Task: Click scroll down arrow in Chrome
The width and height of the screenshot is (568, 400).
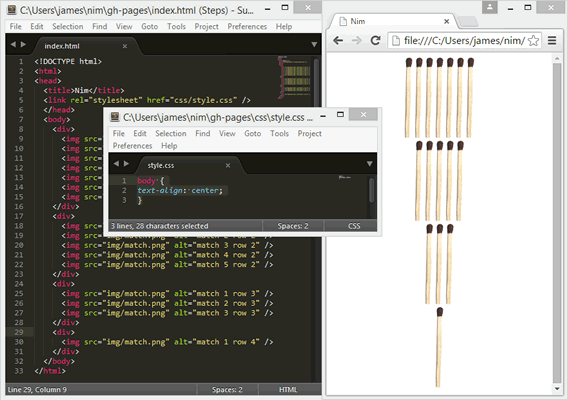Action: coord(557,389)
